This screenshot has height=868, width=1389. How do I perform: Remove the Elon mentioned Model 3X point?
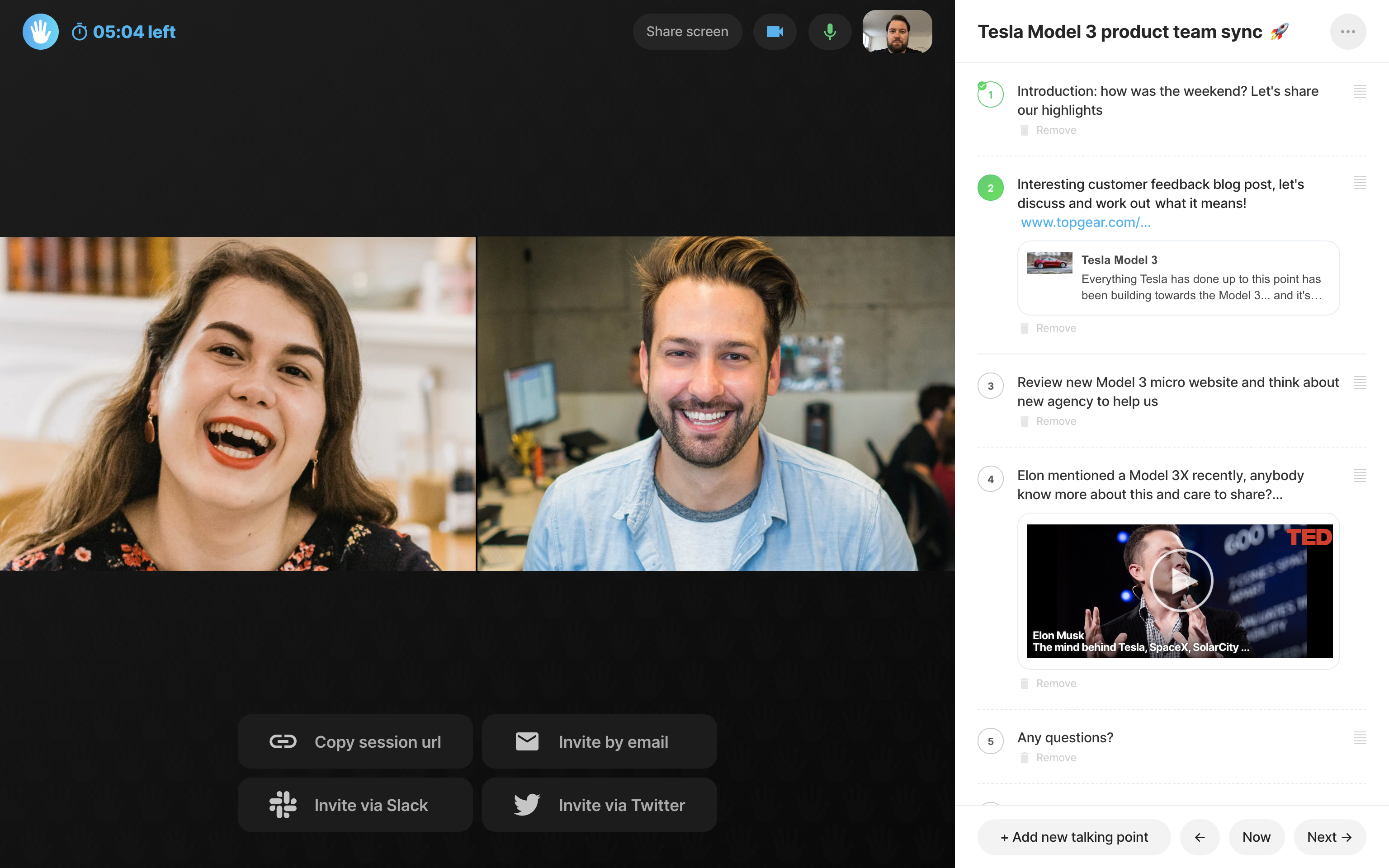tap(1048, 684)
